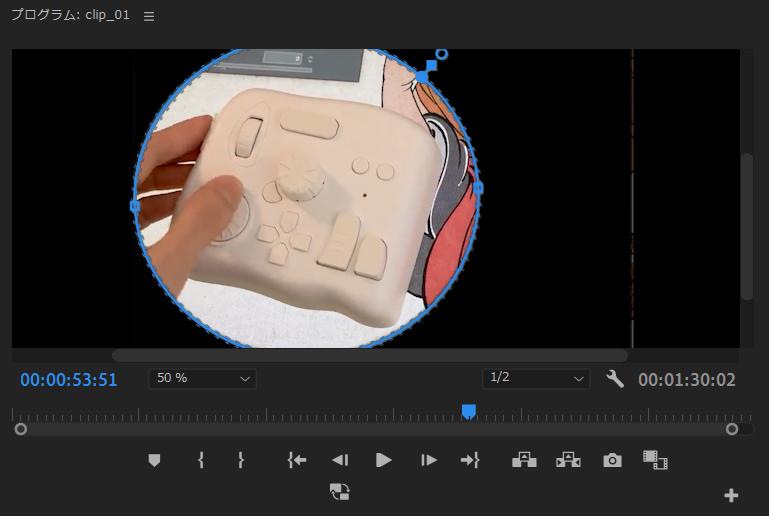
Task: Click the Mark In button
Action: tap(201, 460)
